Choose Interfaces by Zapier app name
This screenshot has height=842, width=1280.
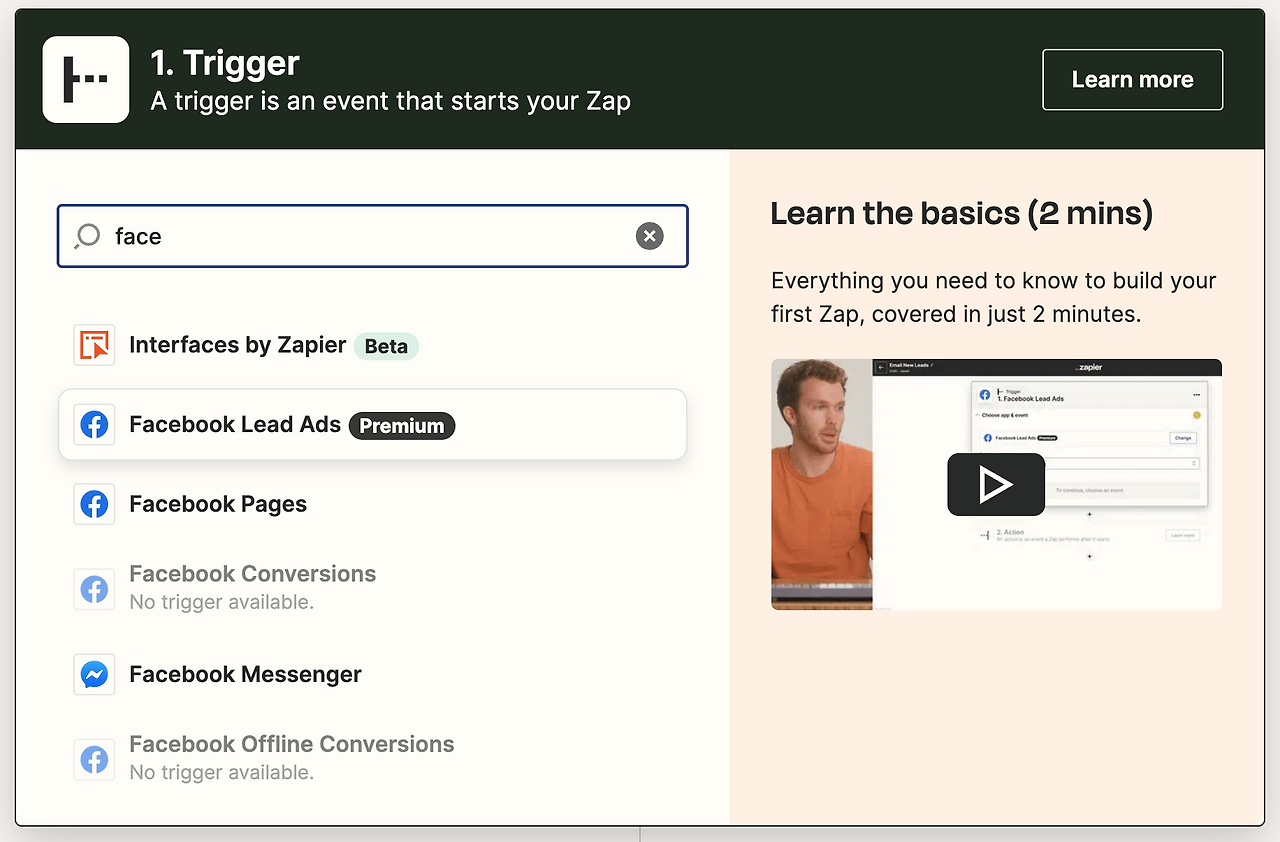[x=238, y=345]
